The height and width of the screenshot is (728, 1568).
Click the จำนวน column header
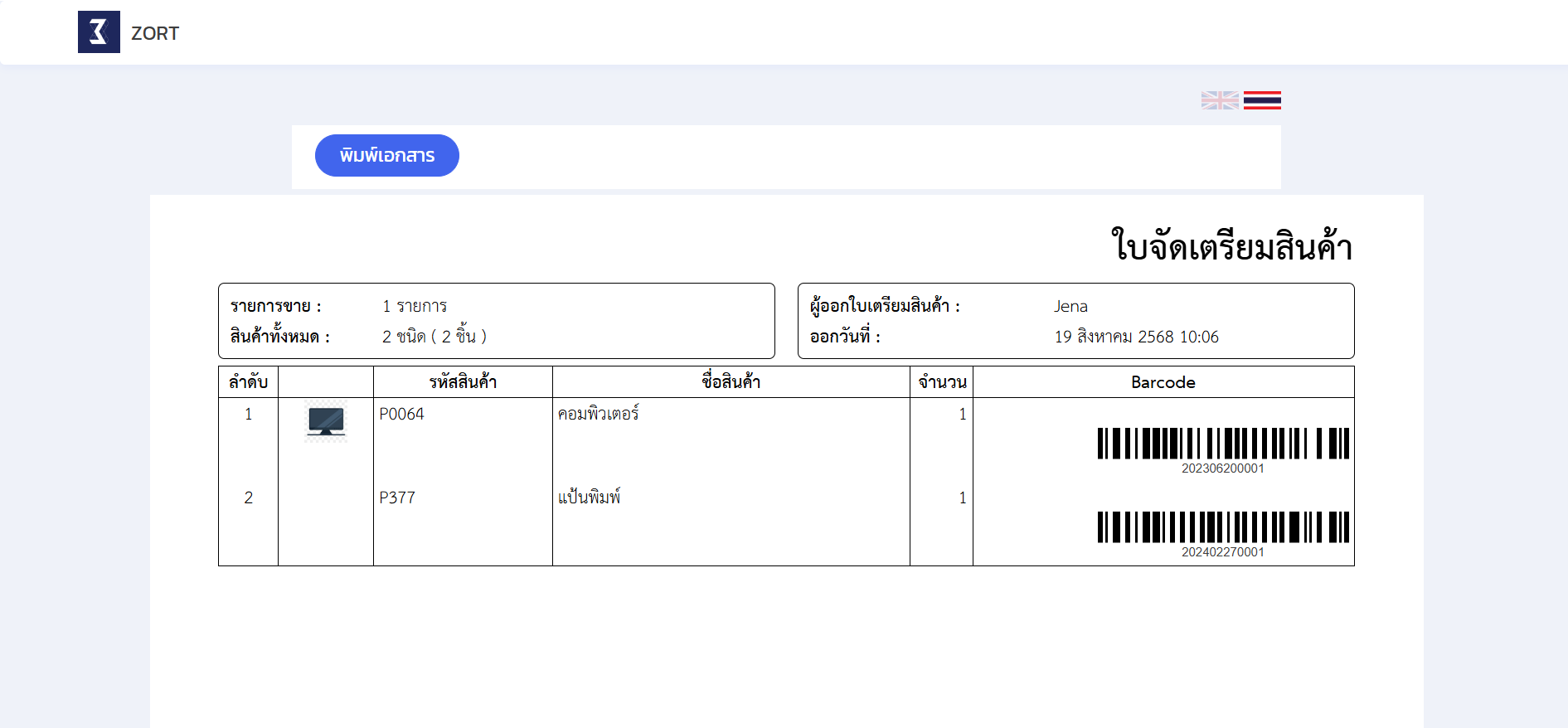coord(942,382)
